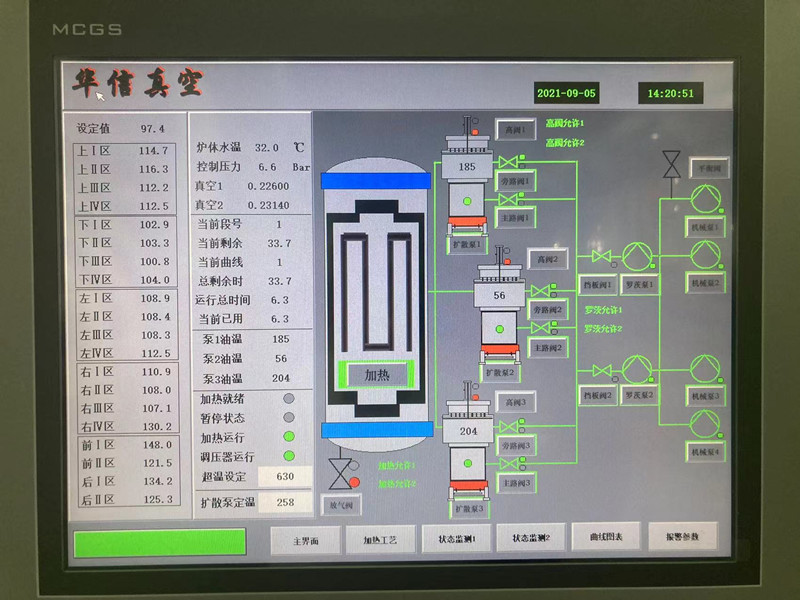Click the 调压器运行 green indicator lamp
The width and height of the screenshot is (800, 600).
pos(289,456)
